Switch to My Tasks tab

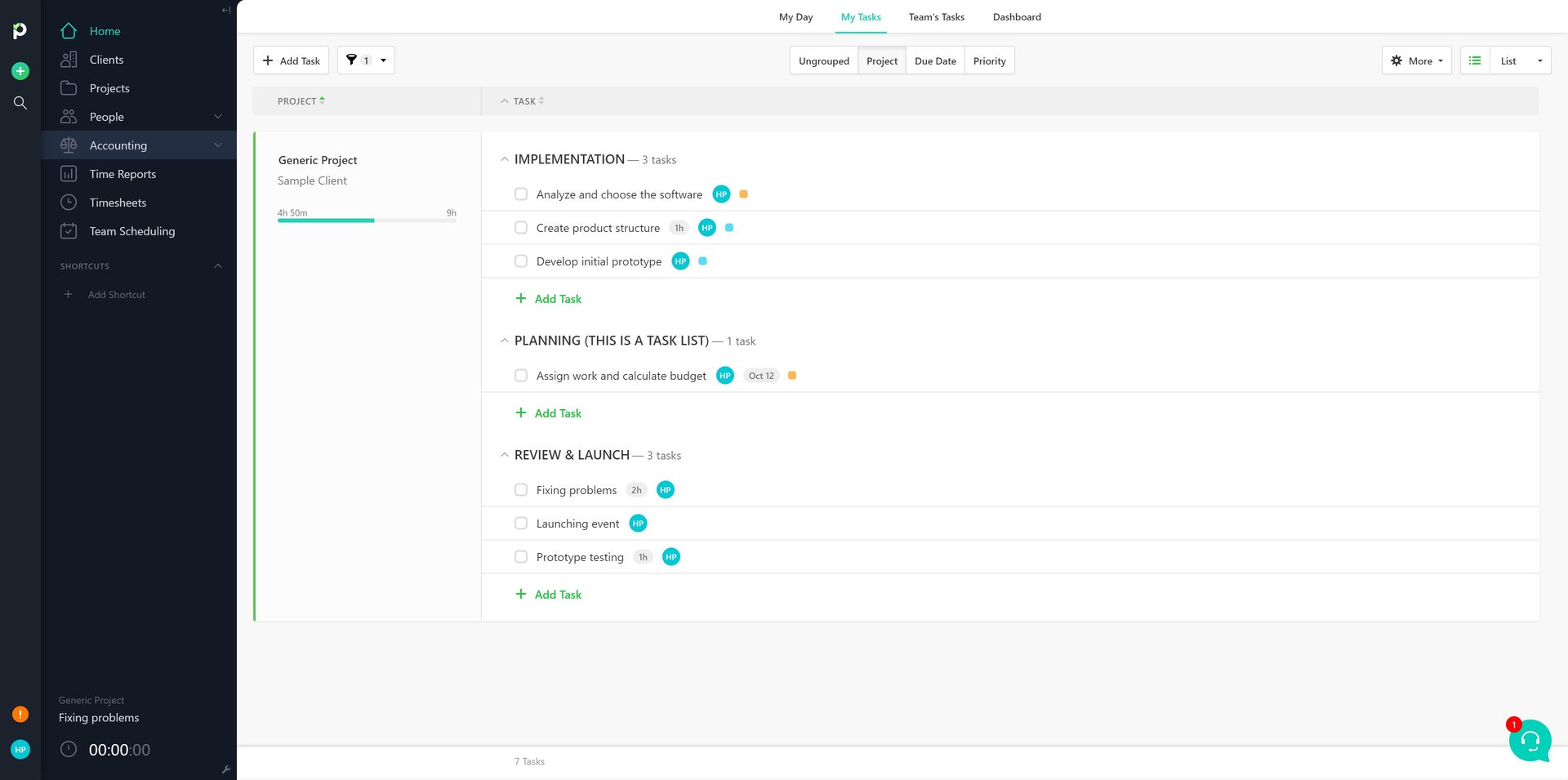click(x=861, y=17)
